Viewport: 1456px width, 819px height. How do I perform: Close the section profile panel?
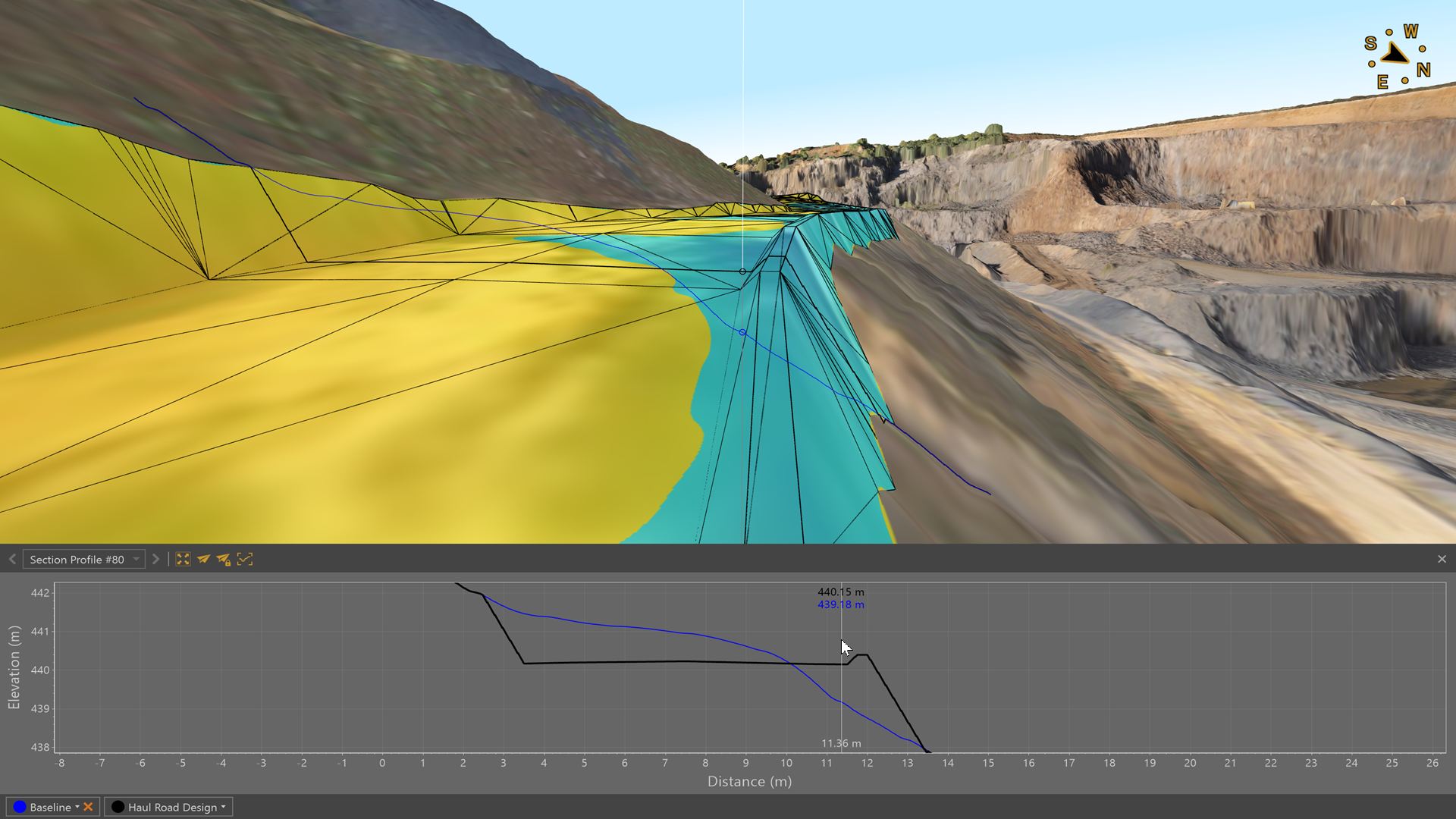click(x=1442, y=559)
